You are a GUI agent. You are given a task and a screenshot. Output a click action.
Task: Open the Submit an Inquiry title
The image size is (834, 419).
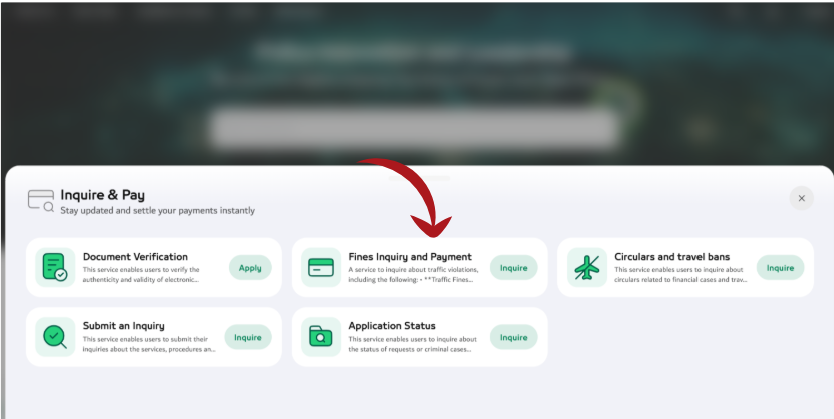click(123, 325)
